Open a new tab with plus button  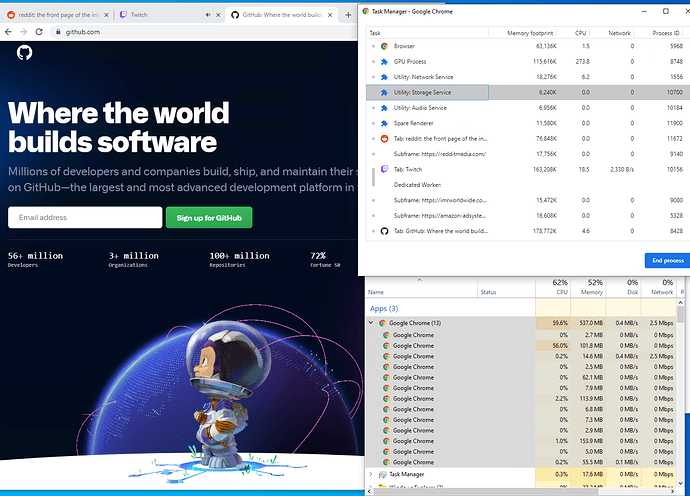pyautogui.click(x=348, y=15)
